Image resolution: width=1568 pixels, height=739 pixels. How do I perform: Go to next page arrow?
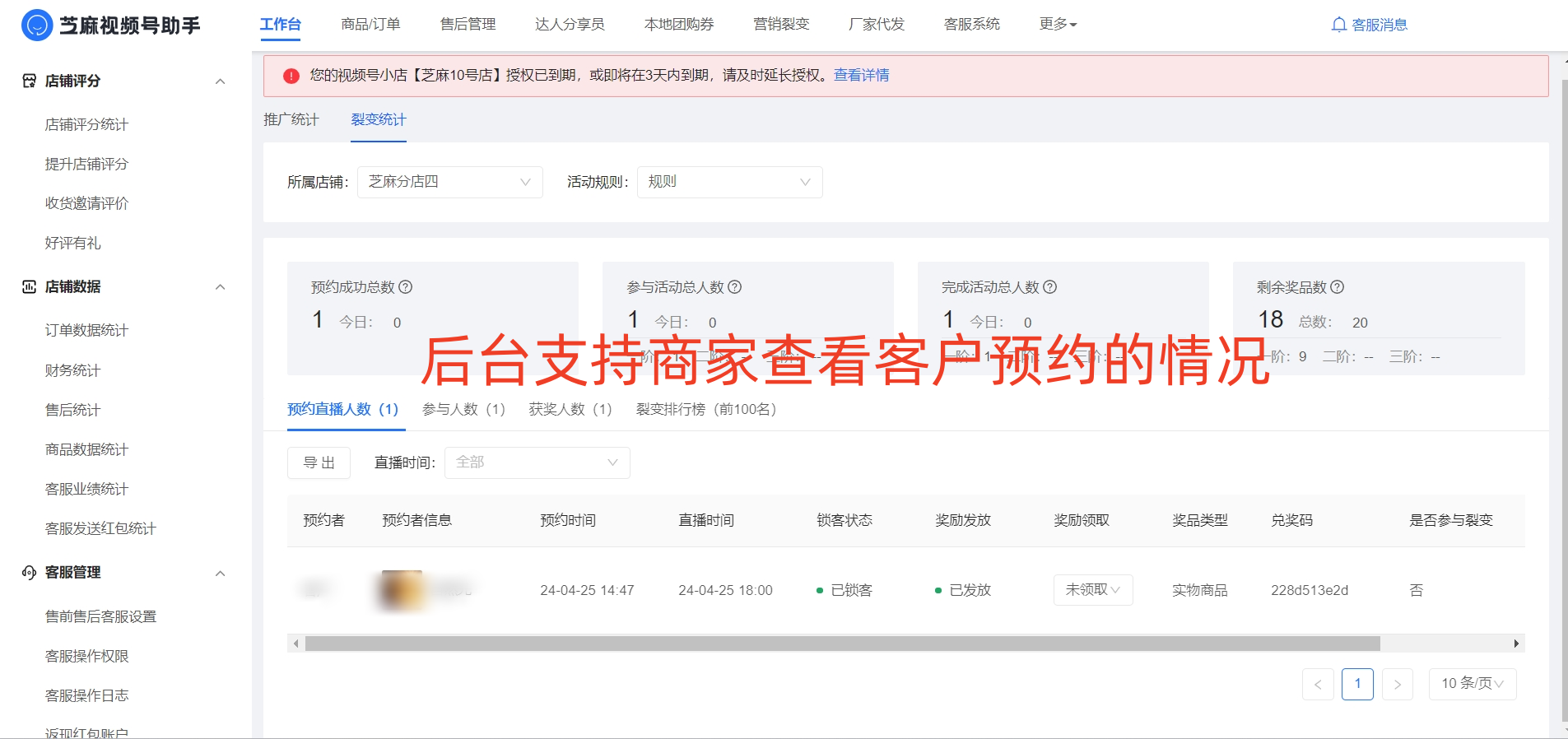[x=1398, y=684]
